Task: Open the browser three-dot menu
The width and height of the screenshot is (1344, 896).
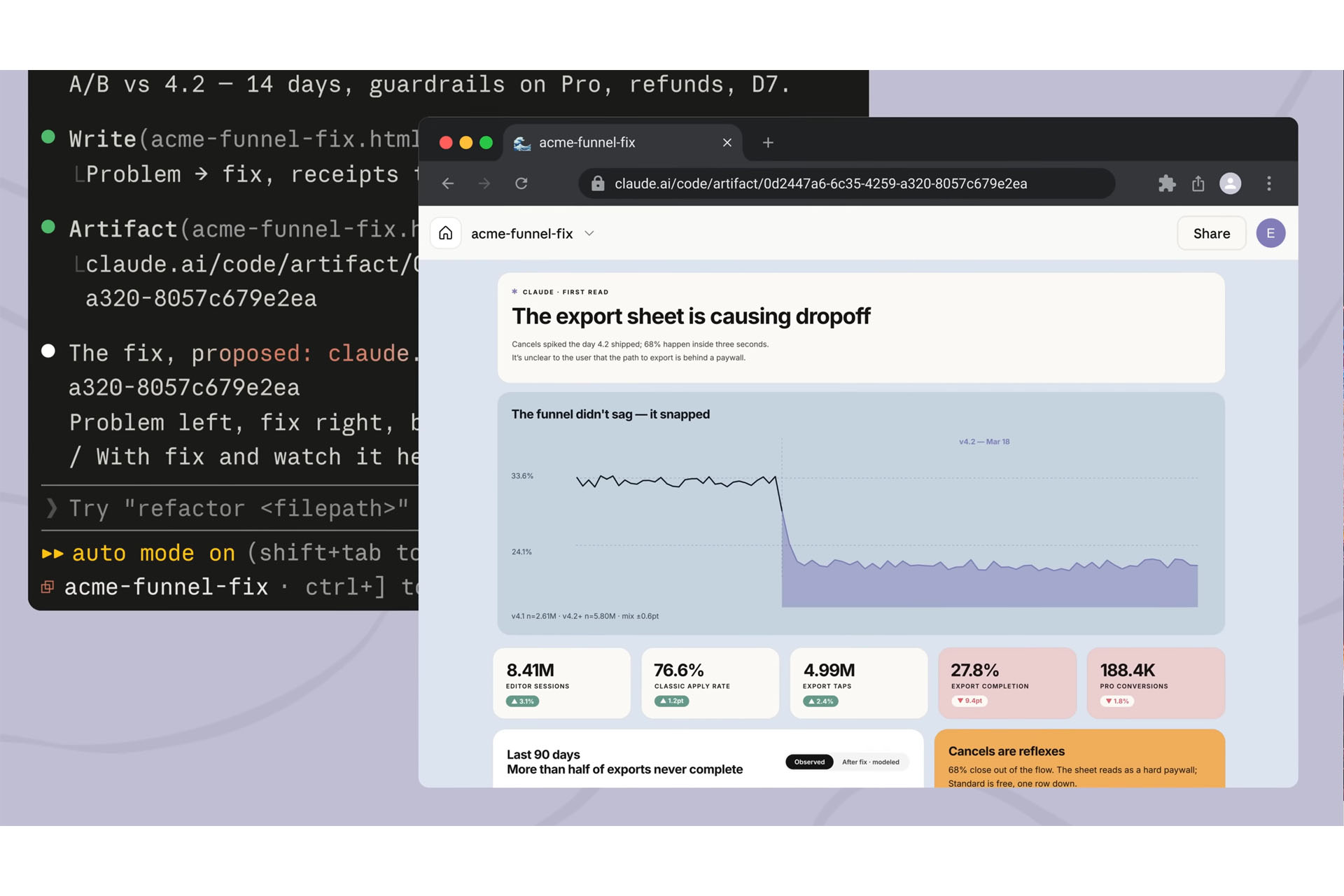Action: pos(1269,183)
